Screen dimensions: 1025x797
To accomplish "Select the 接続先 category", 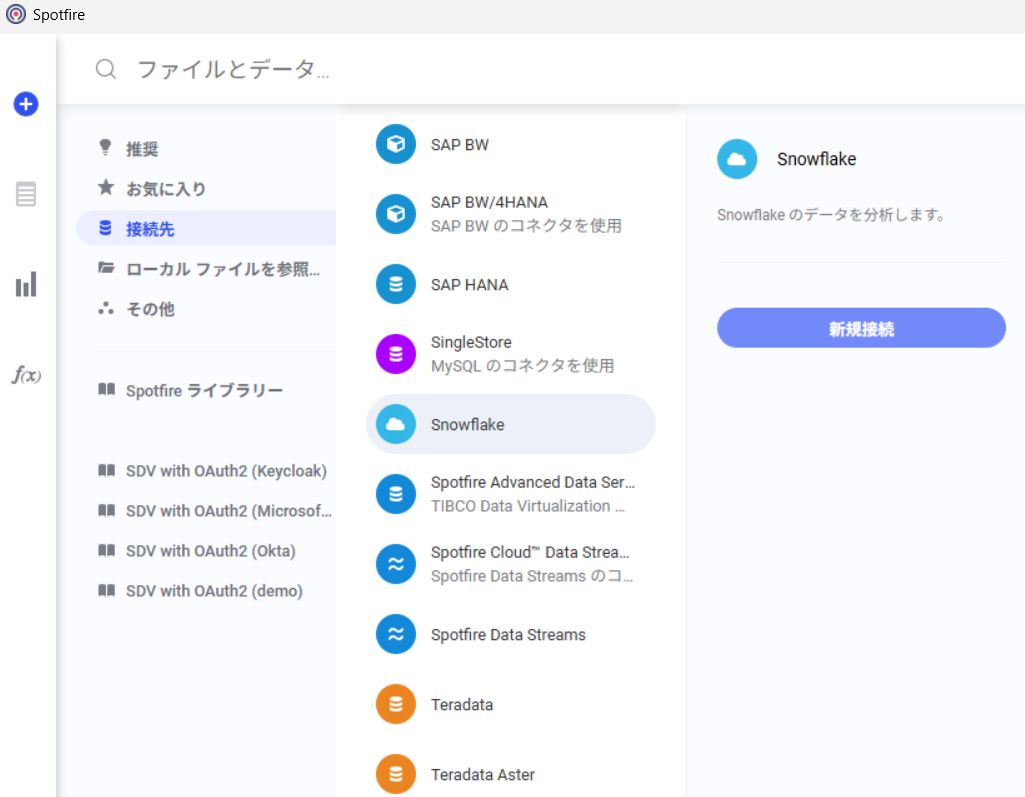I will 207,228.
